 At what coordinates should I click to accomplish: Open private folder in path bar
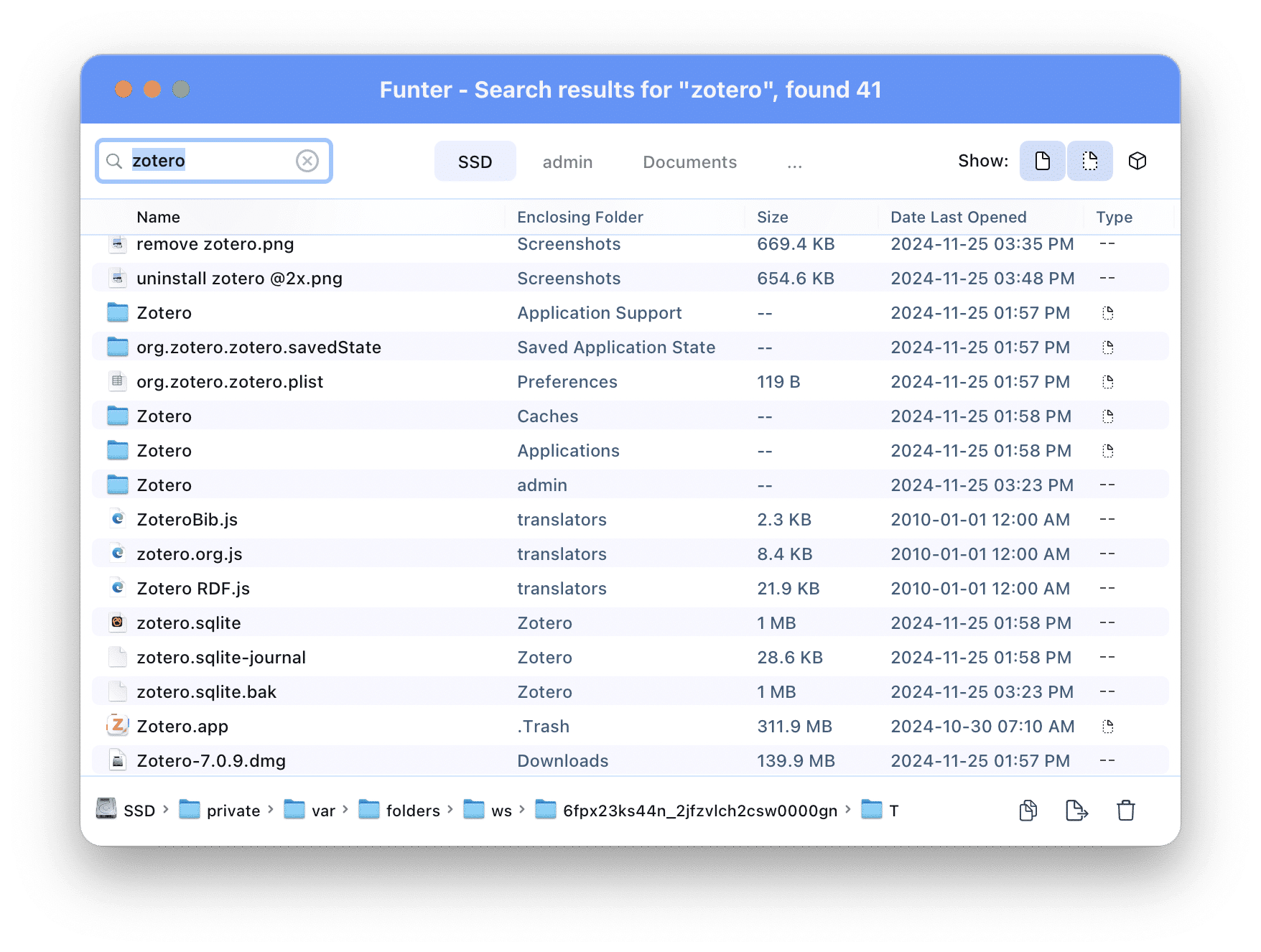pos(220,810)
